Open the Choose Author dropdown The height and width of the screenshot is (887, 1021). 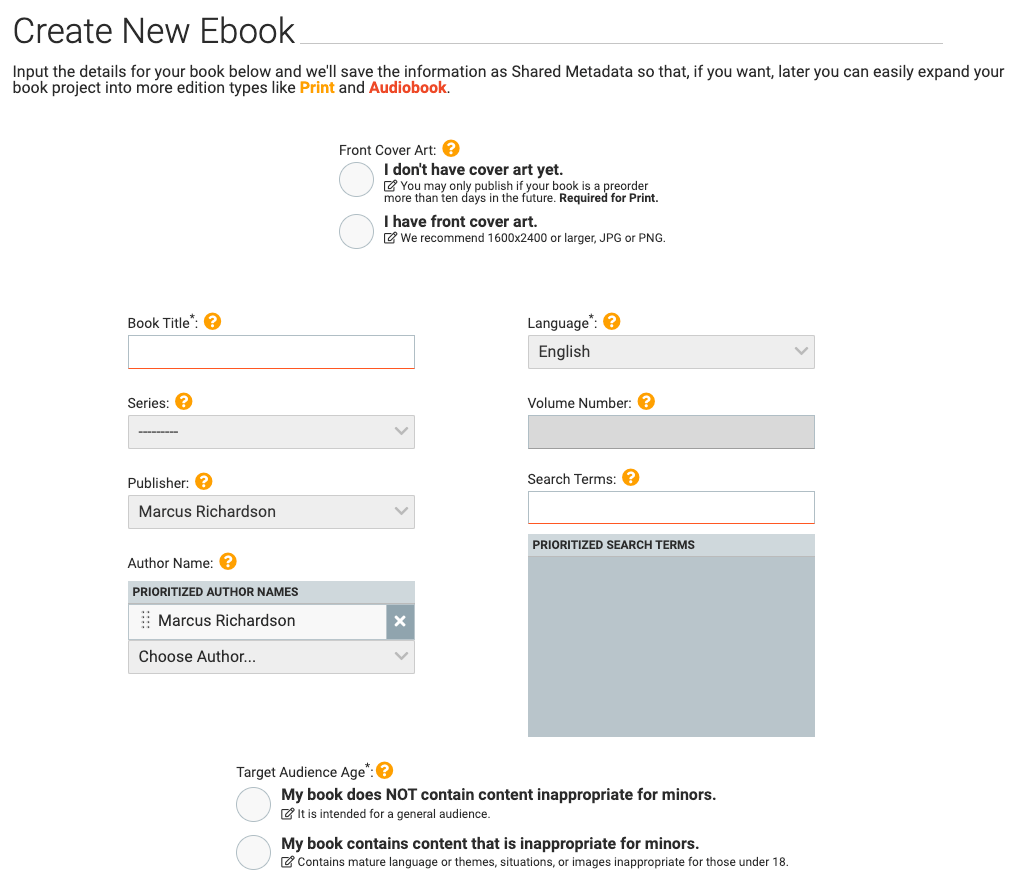click(x=271, y=657)
